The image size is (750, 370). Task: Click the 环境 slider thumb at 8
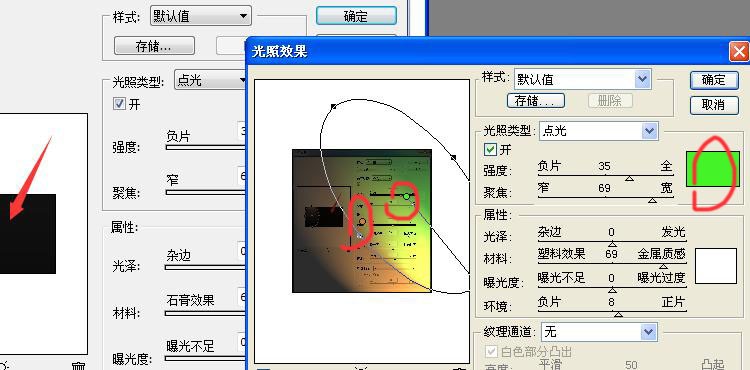(x=618, y=314)
